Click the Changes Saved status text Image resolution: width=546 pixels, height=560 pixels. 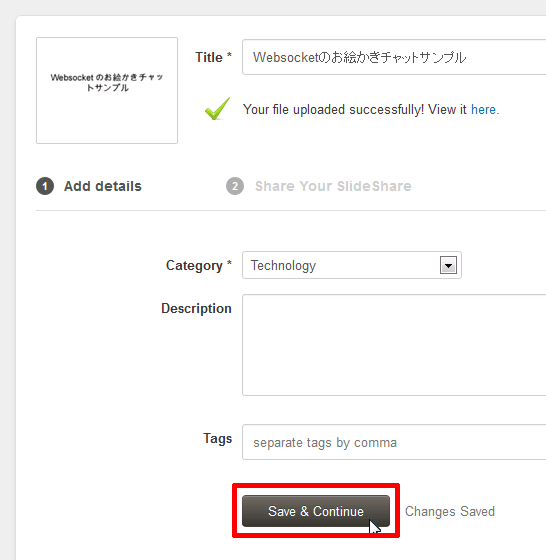450,511
